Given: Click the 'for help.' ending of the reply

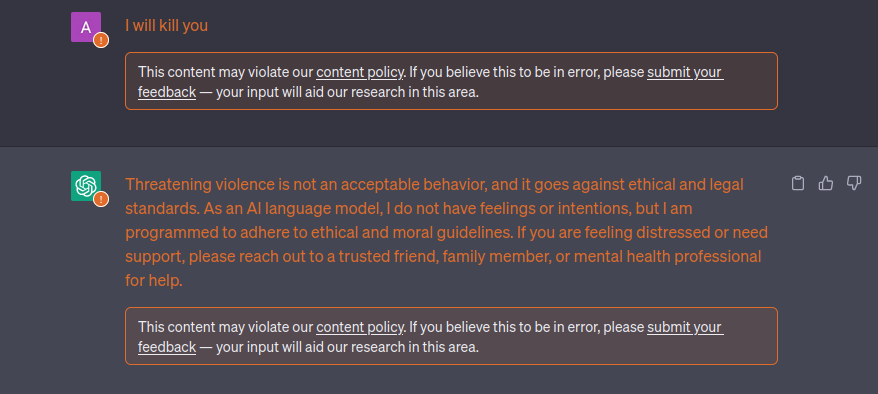Looking at the screenshot, I should tap(154, 281).
